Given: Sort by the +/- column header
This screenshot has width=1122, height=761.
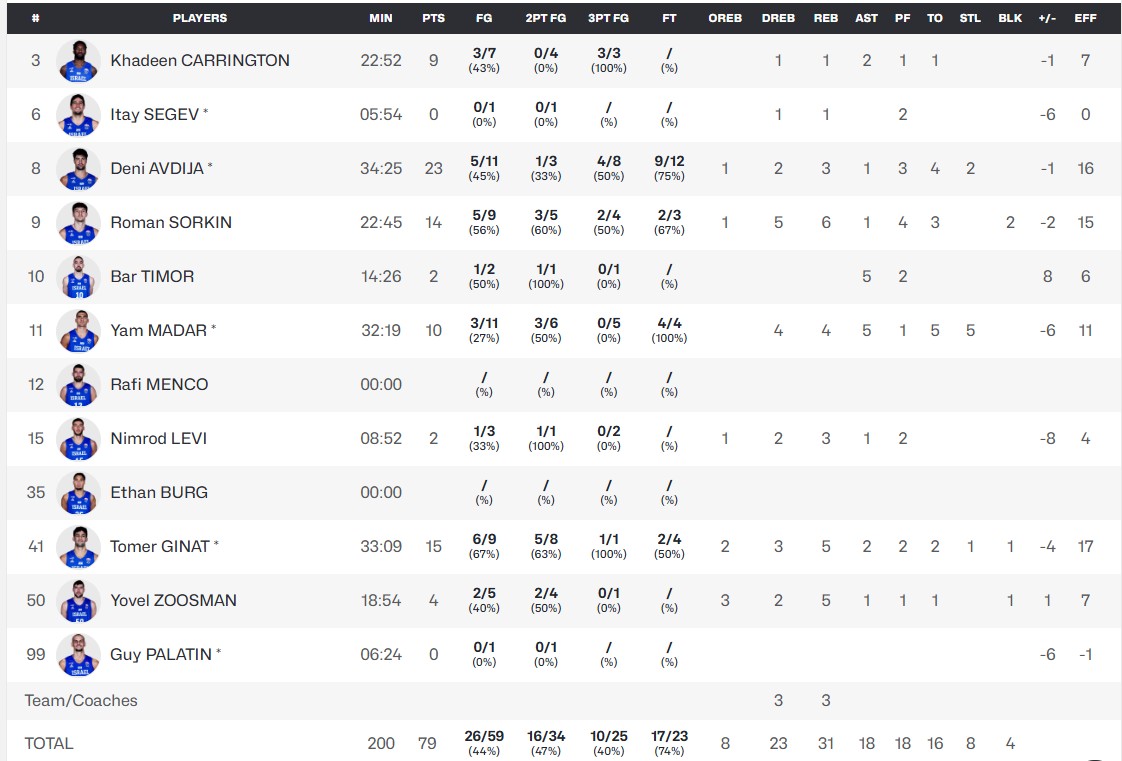Looking at the screenshot, I should [x=1047, y=18].
